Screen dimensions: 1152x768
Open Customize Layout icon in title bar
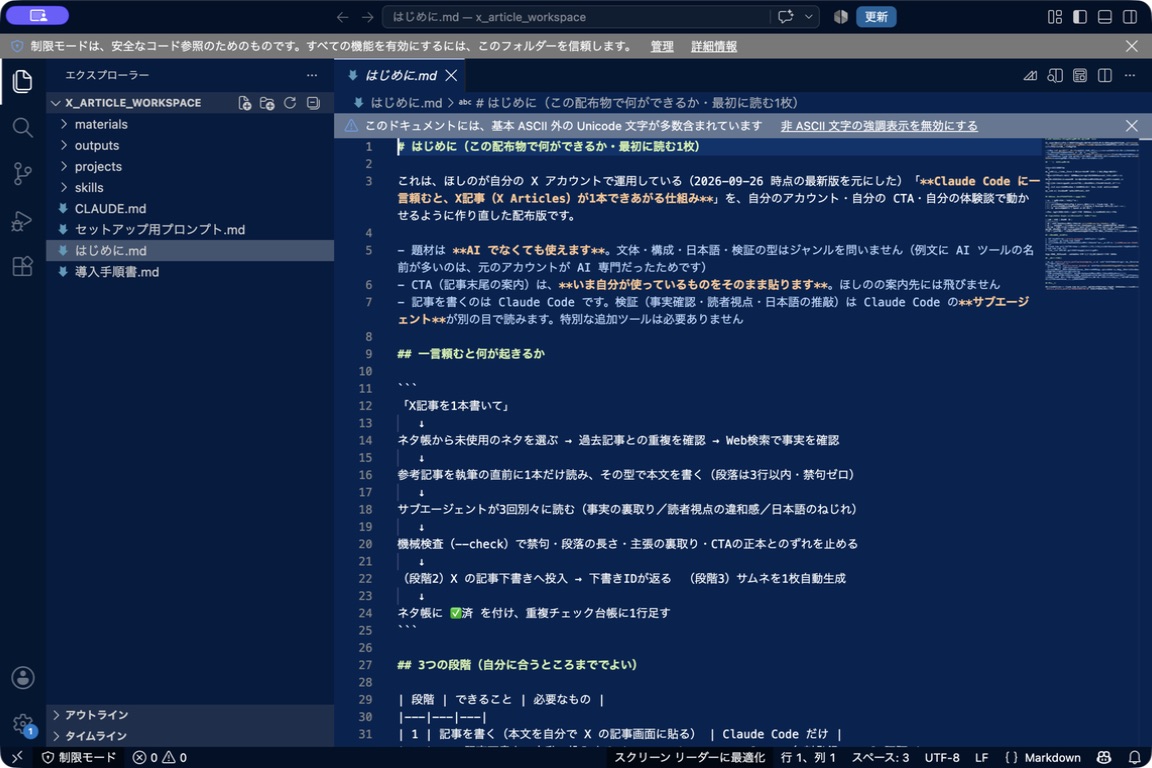[1055, 17]
